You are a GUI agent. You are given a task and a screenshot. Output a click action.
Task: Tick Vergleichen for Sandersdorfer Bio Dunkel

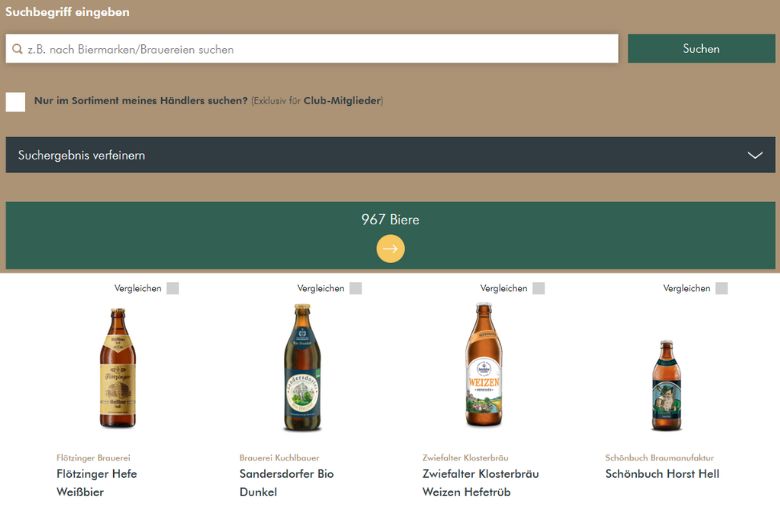coord(356,288)
